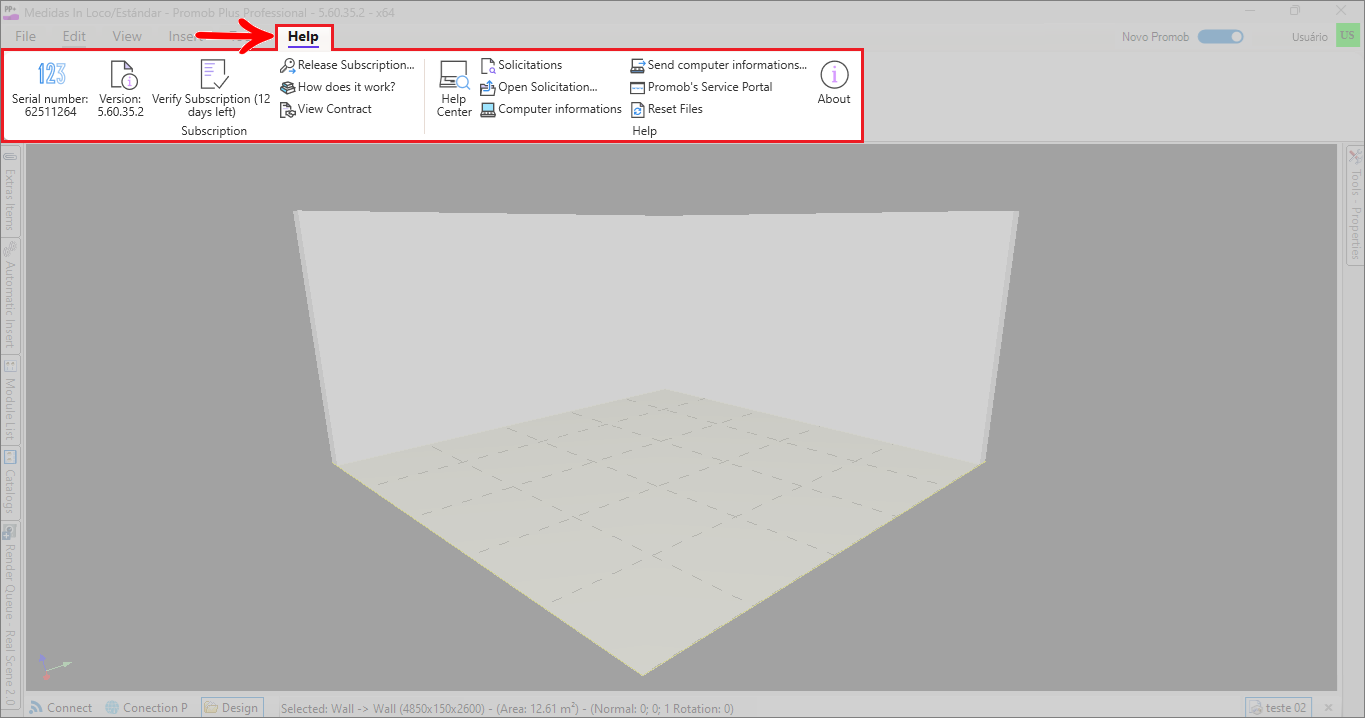Image resolution: width=1365 pixels, height=718 pixels.
Task: Click the 'How does it work?' label
Action: pyautogui.click(x=347, y=87)
